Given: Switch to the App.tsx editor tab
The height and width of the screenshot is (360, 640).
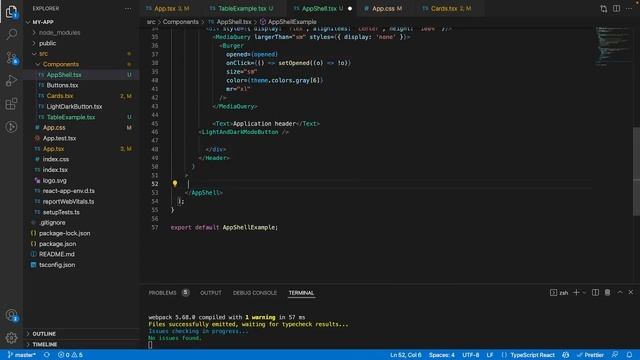Looking at the screenshot, I should pyautogui.click(x=168, y=9).
